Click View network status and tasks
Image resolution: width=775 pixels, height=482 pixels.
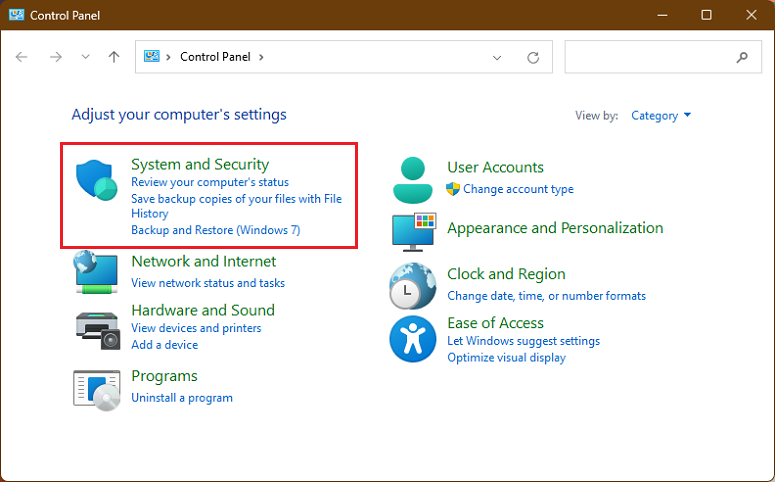pyautogui.click(x=208, y=283)
